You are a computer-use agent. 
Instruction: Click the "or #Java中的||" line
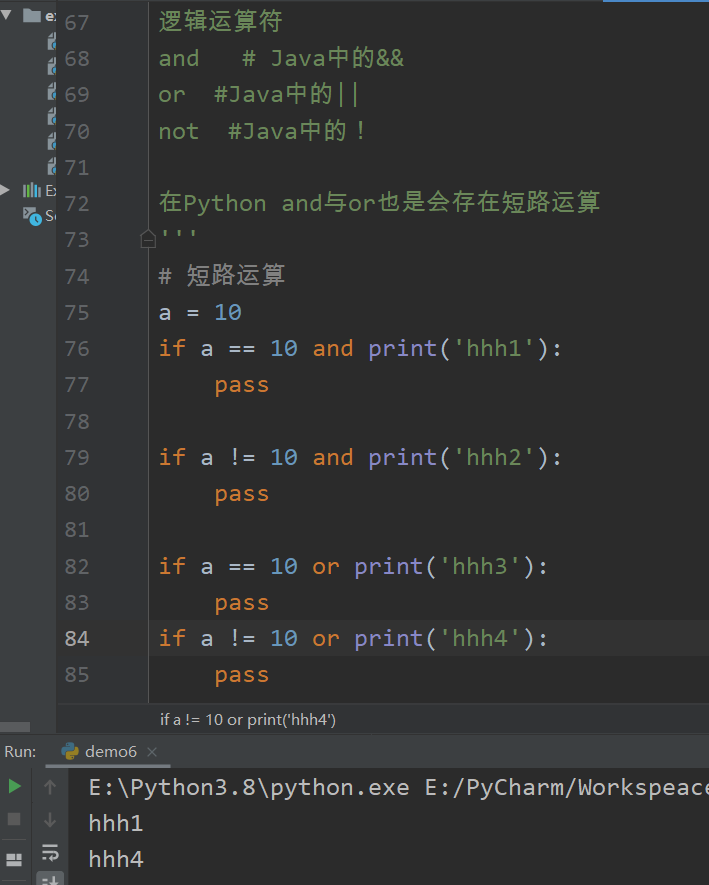[x=258, y=94]
